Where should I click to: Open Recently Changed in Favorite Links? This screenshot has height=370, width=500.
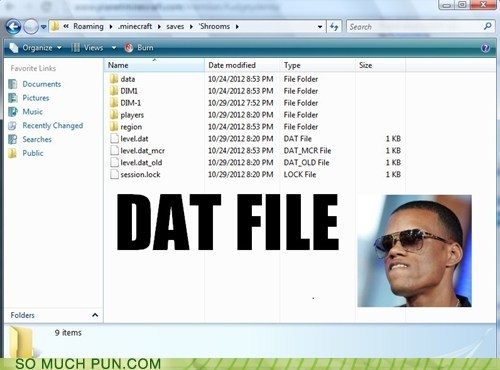point(53,126)
